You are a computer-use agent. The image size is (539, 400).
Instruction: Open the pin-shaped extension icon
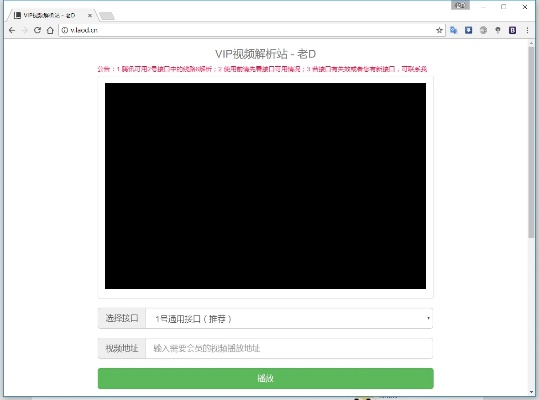tap(498, 30)
